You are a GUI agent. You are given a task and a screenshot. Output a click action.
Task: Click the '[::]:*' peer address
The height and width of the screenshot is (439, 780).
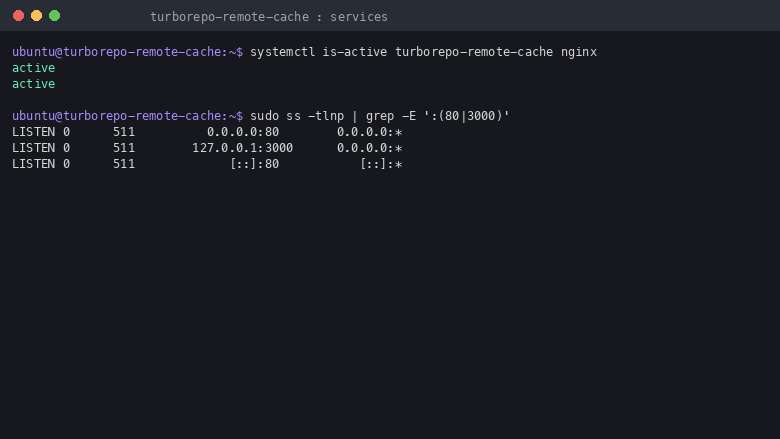tap(381, 164)
